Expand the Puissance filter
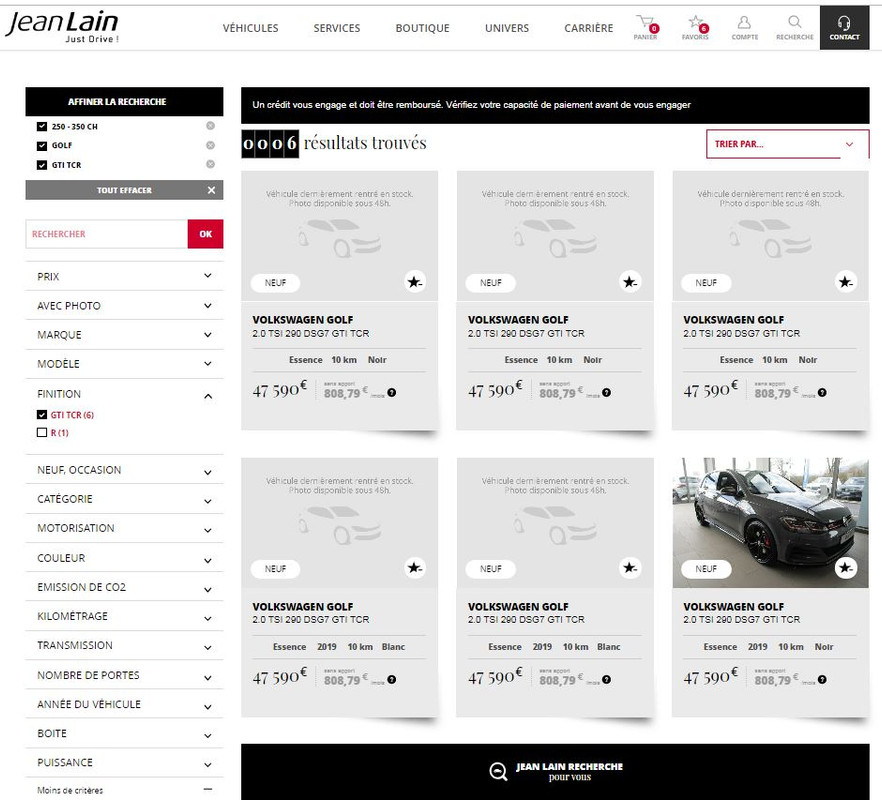Screen dimensions: 882x800 pos(124,763)
